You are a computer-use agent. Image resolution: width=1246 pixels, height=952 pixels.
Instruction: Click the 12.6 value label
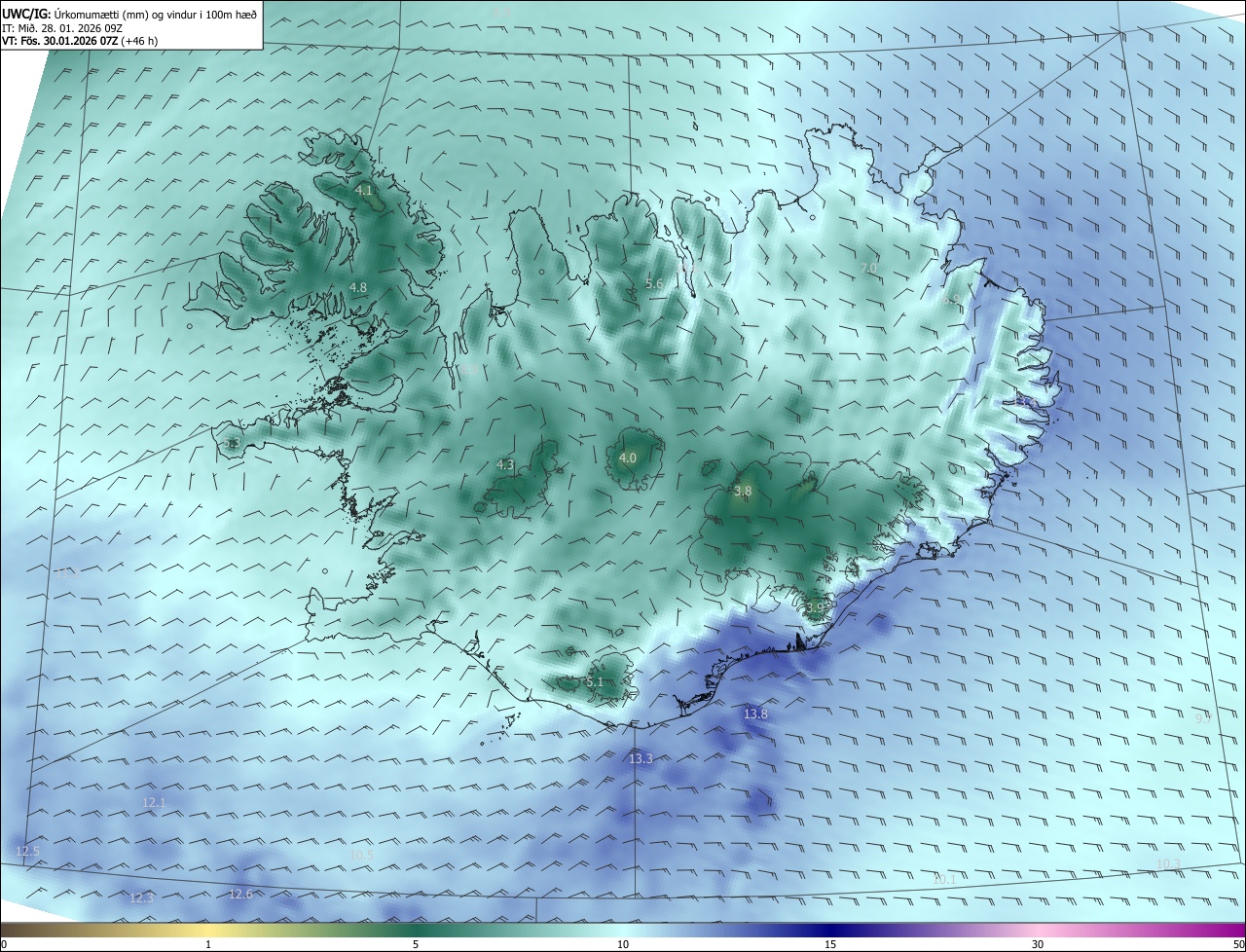pyautogui.click(x=240, y=895)
